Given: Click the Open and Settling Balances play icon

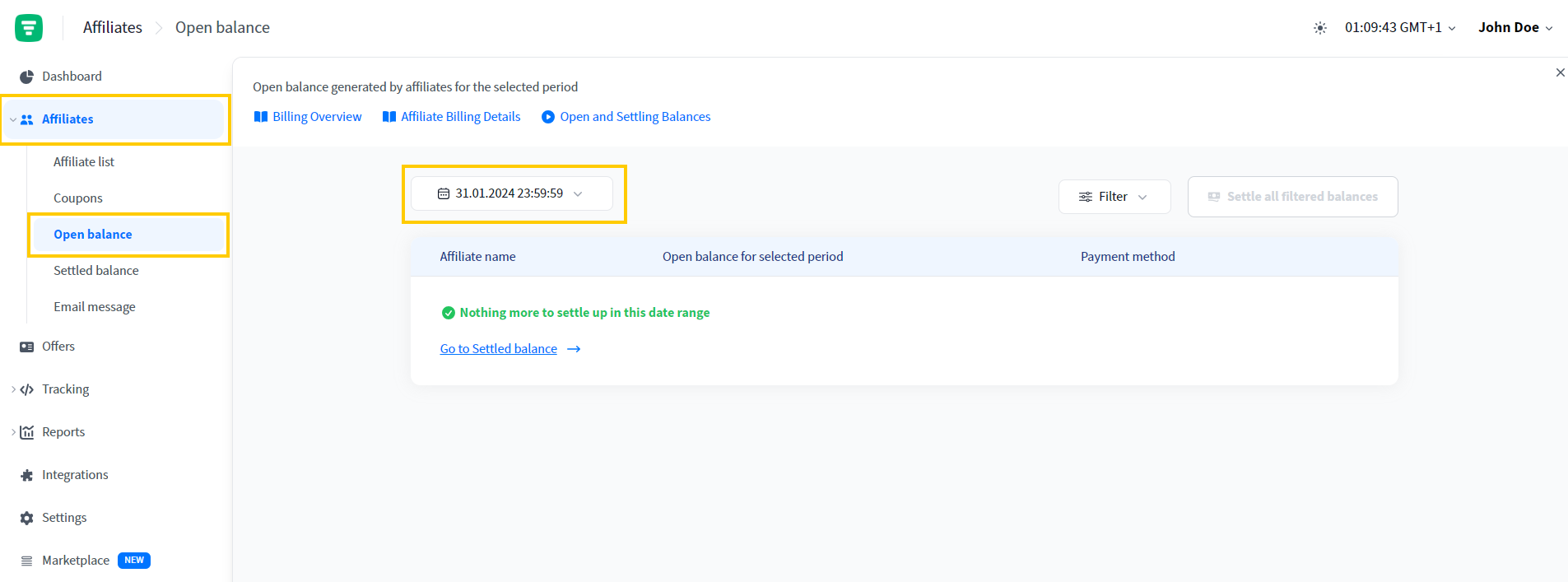Looking at the screenshot, I should pyautogui.click(x=547, y=117).
